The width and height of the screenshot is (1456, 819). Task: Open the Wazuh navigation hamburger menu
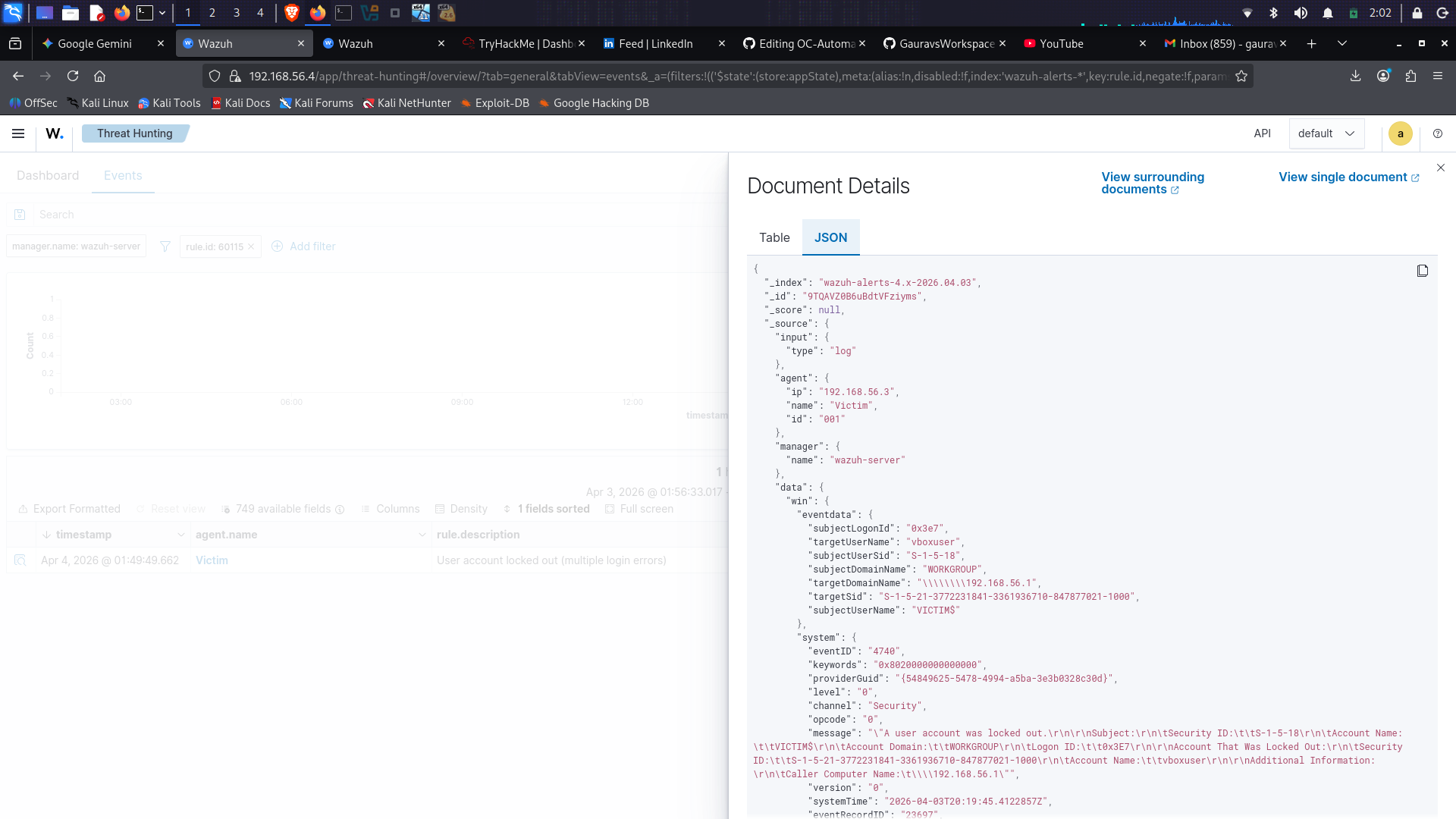click(x=17, y=133)
